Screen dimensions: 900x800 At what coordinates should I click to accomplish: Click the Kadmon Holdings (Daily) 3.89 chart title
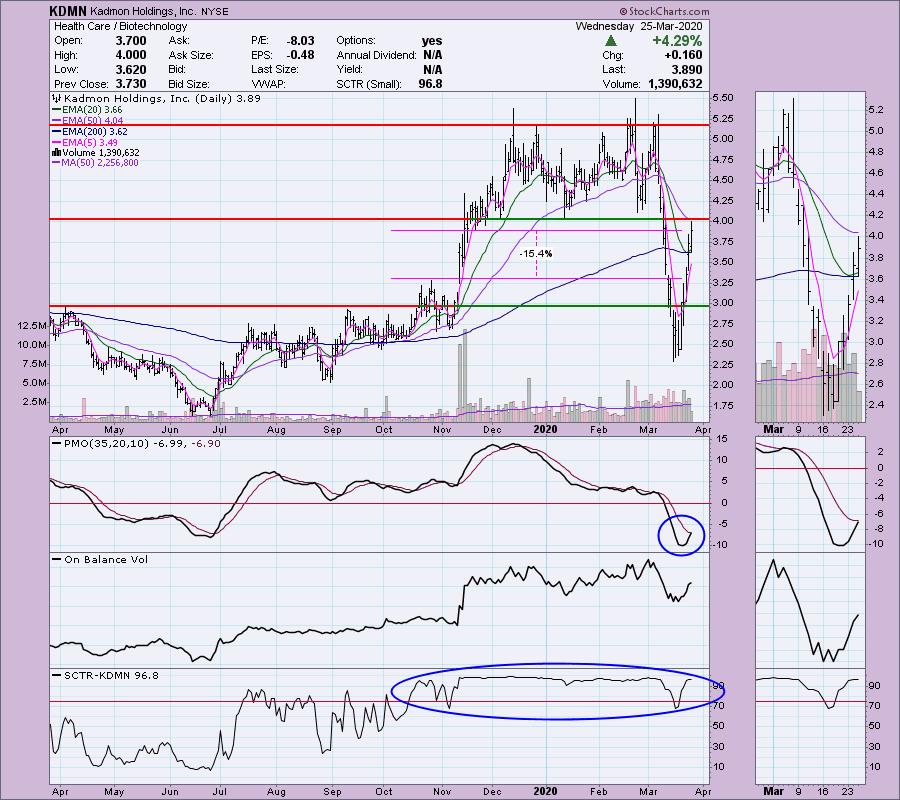[x=157, y=99]
